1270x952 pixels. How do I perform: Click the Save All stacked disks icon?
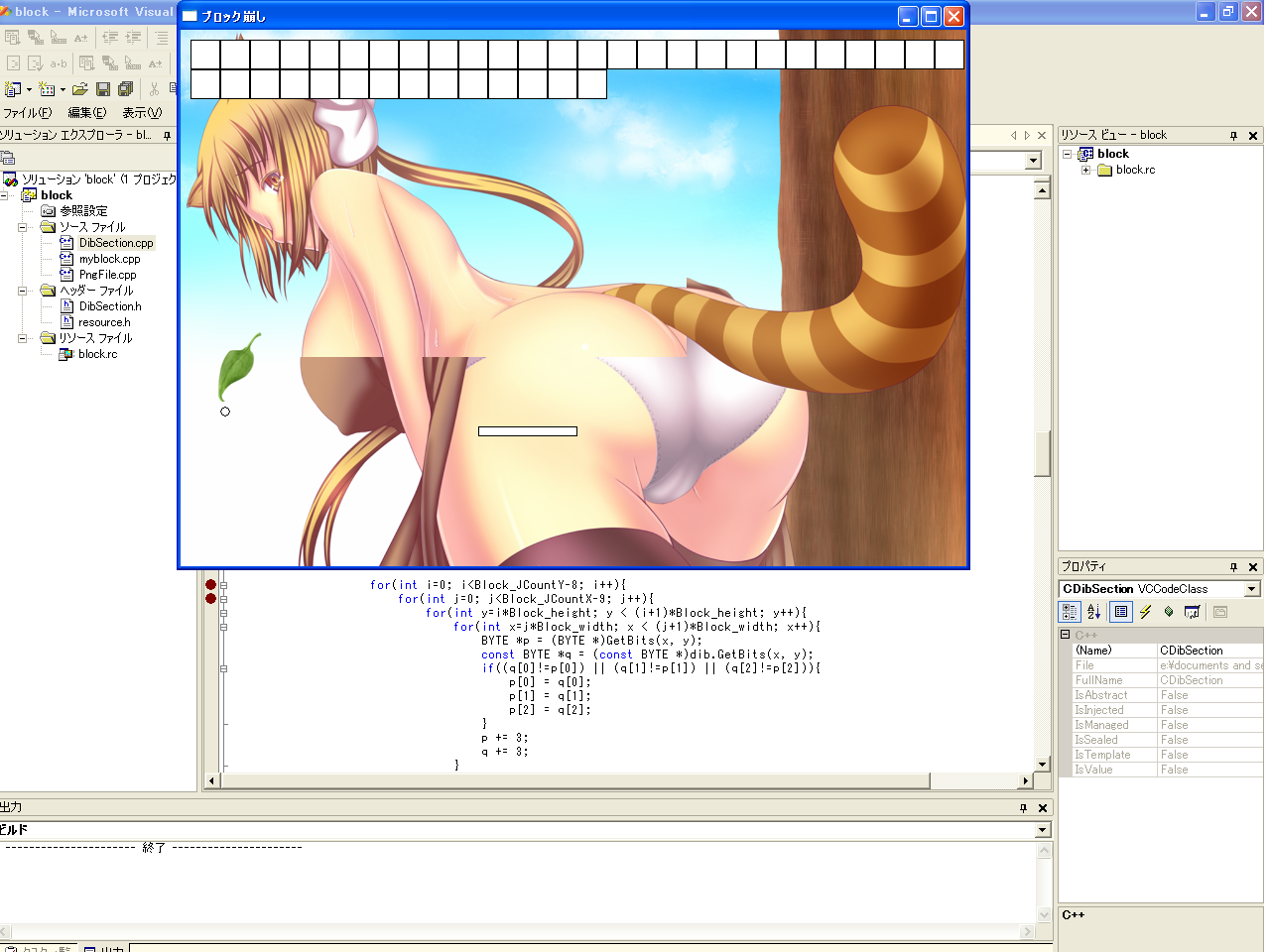126,89
